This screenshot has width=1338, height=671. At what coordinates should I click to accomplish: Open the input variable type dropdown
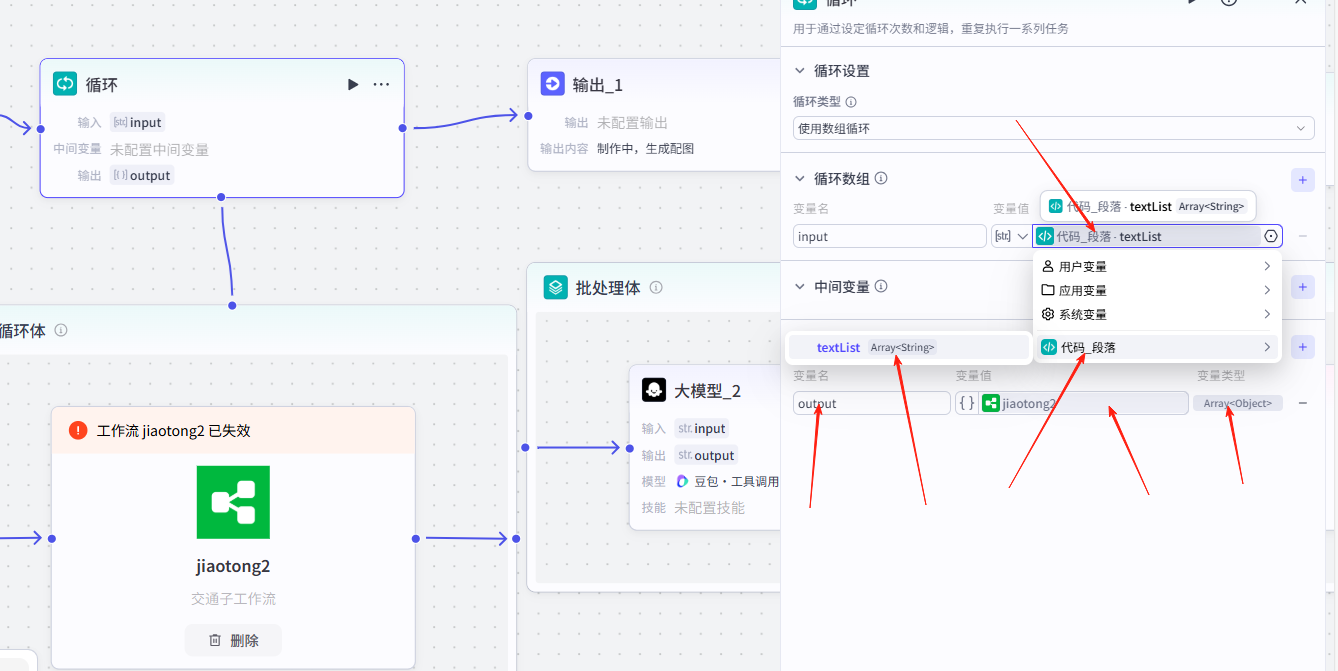pyautogui.click(x=1009, y=237)
